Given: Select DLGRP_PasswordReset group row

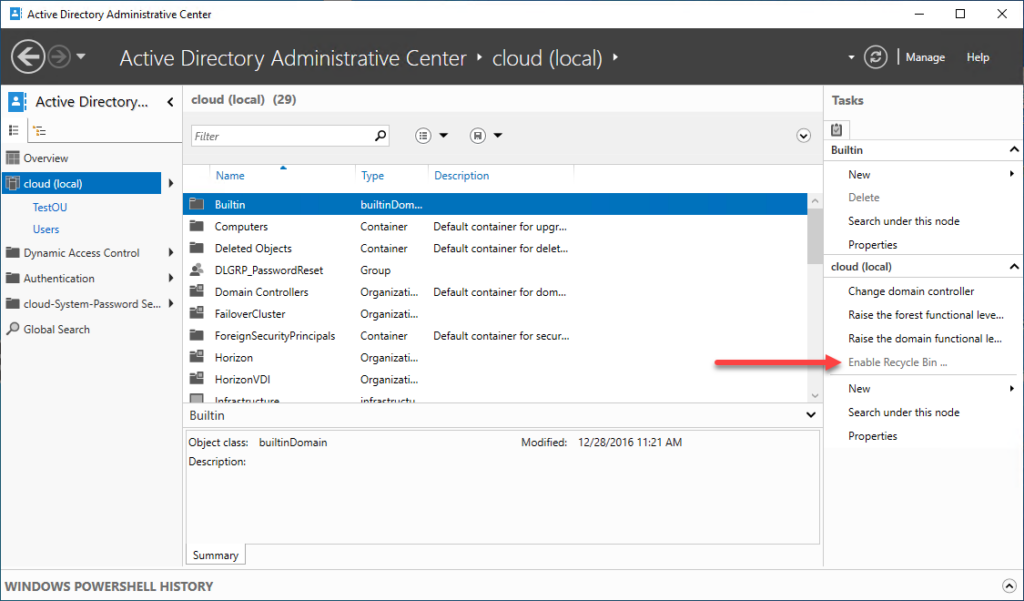Looking at the screenshot, I should 495,270.
